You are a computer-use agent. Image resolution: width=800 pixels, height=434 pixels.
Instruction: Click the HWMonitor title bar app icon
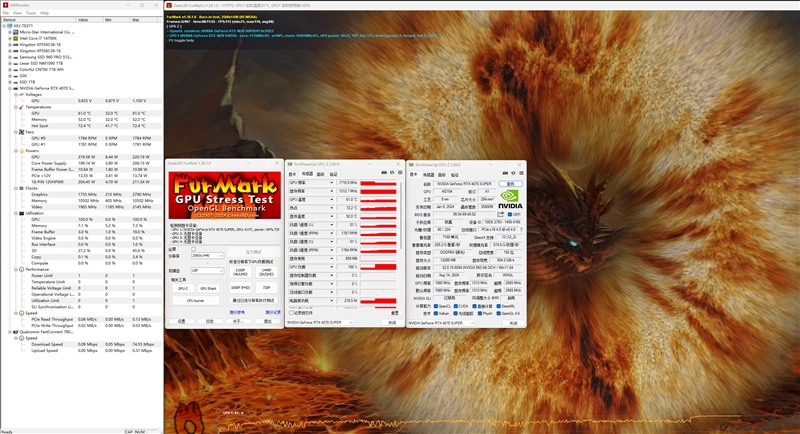pyautogui.click(x=5, y=5)
